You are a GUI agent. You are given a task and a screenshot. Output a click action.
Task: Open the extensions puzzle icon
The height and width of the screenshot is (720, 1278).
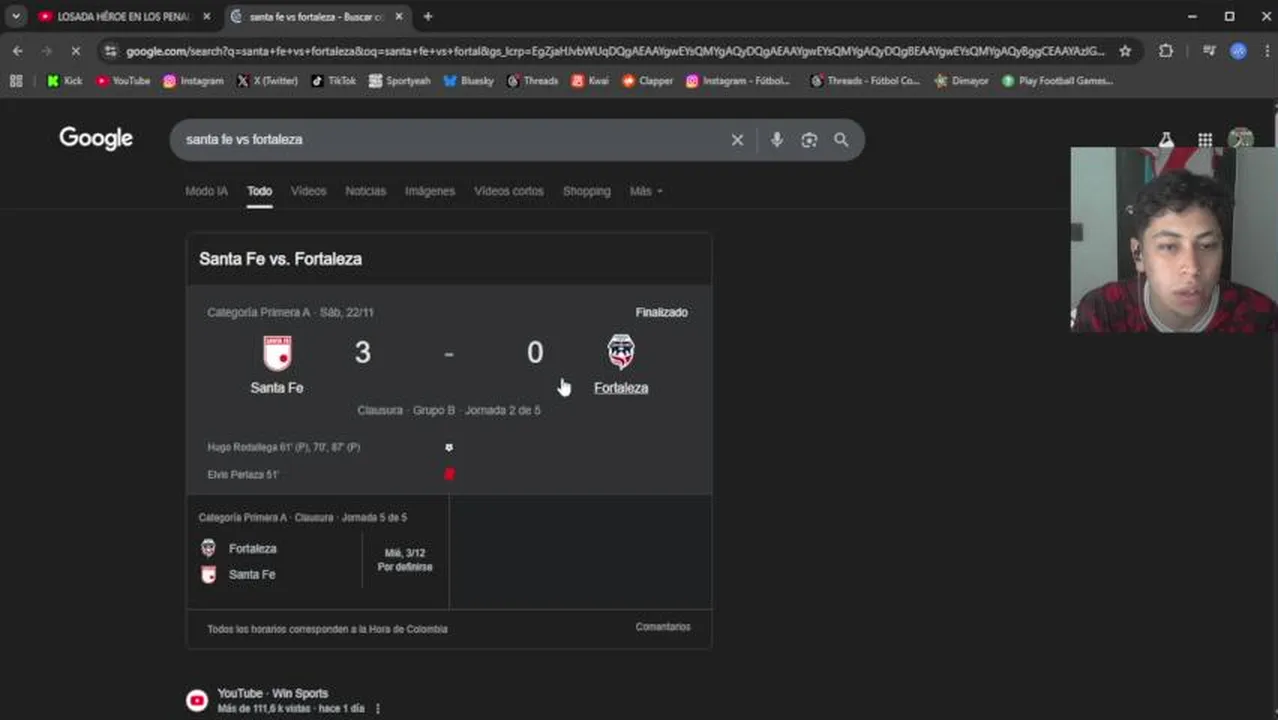coord(1166,51)
